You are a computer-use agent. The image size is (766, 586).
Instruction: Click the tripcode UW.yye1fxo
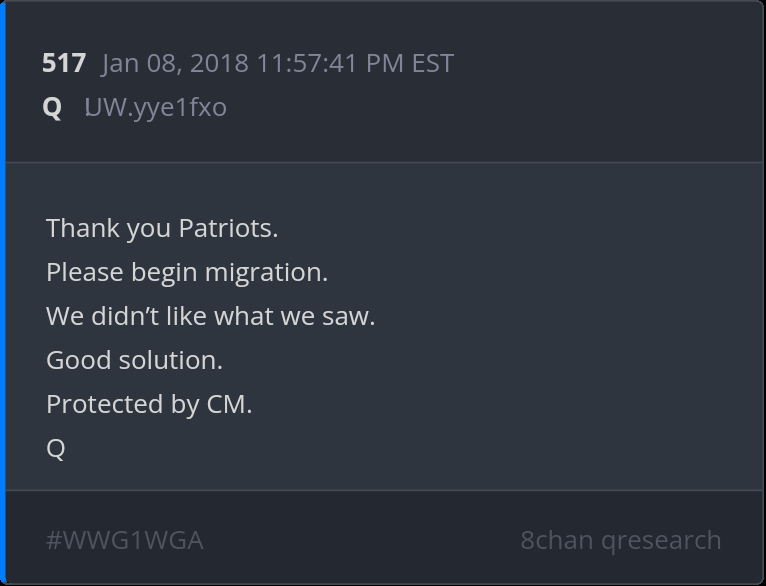pyautogui.click(x=155, y=107)
